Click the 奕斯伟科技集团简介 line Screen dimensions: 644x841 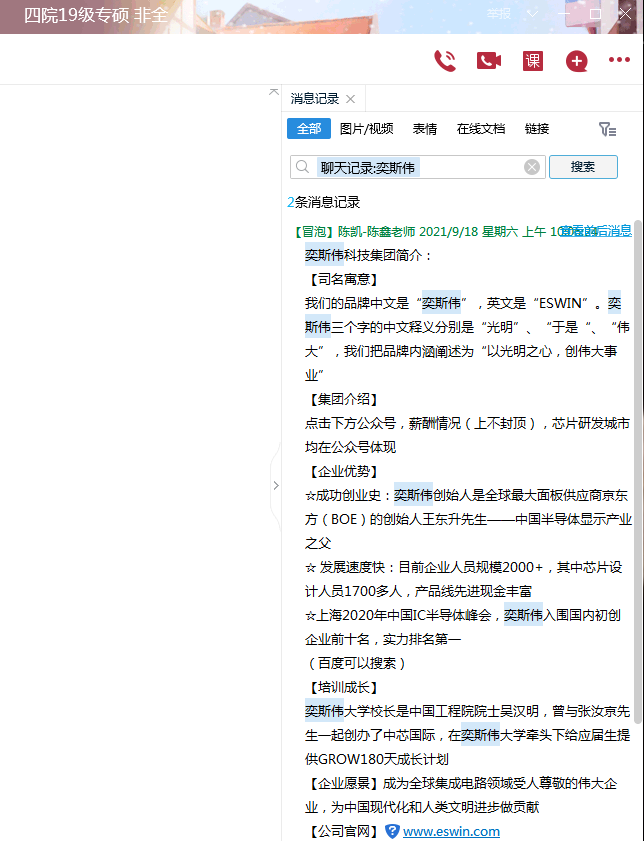[368, 255]
